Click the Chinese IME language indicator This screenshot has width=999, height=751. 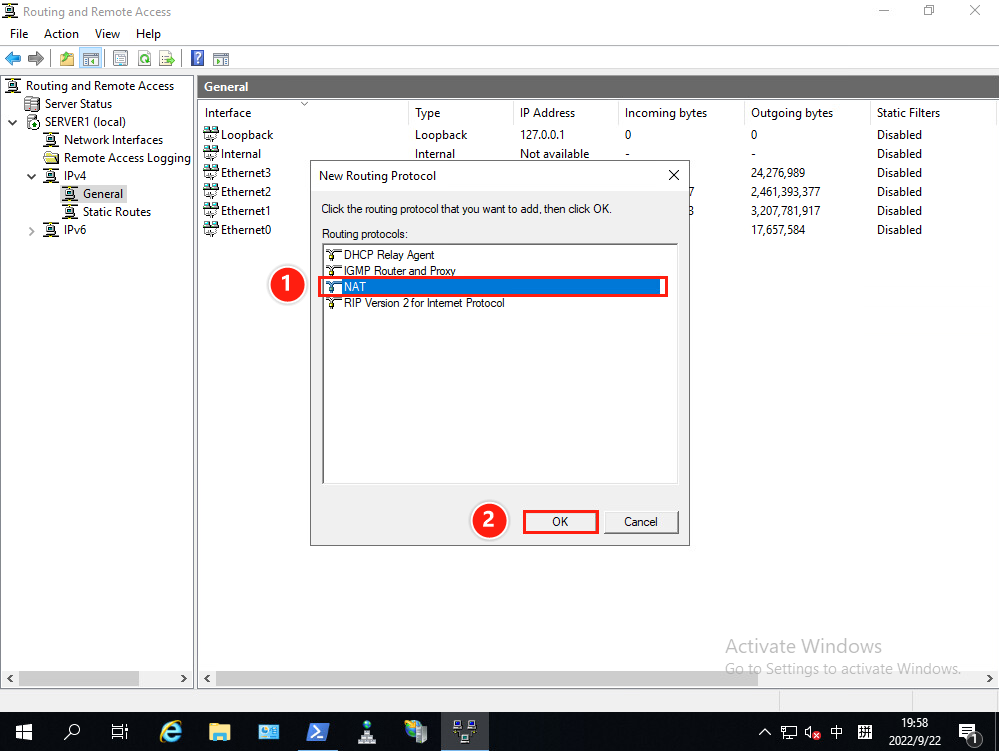[837, 733]
